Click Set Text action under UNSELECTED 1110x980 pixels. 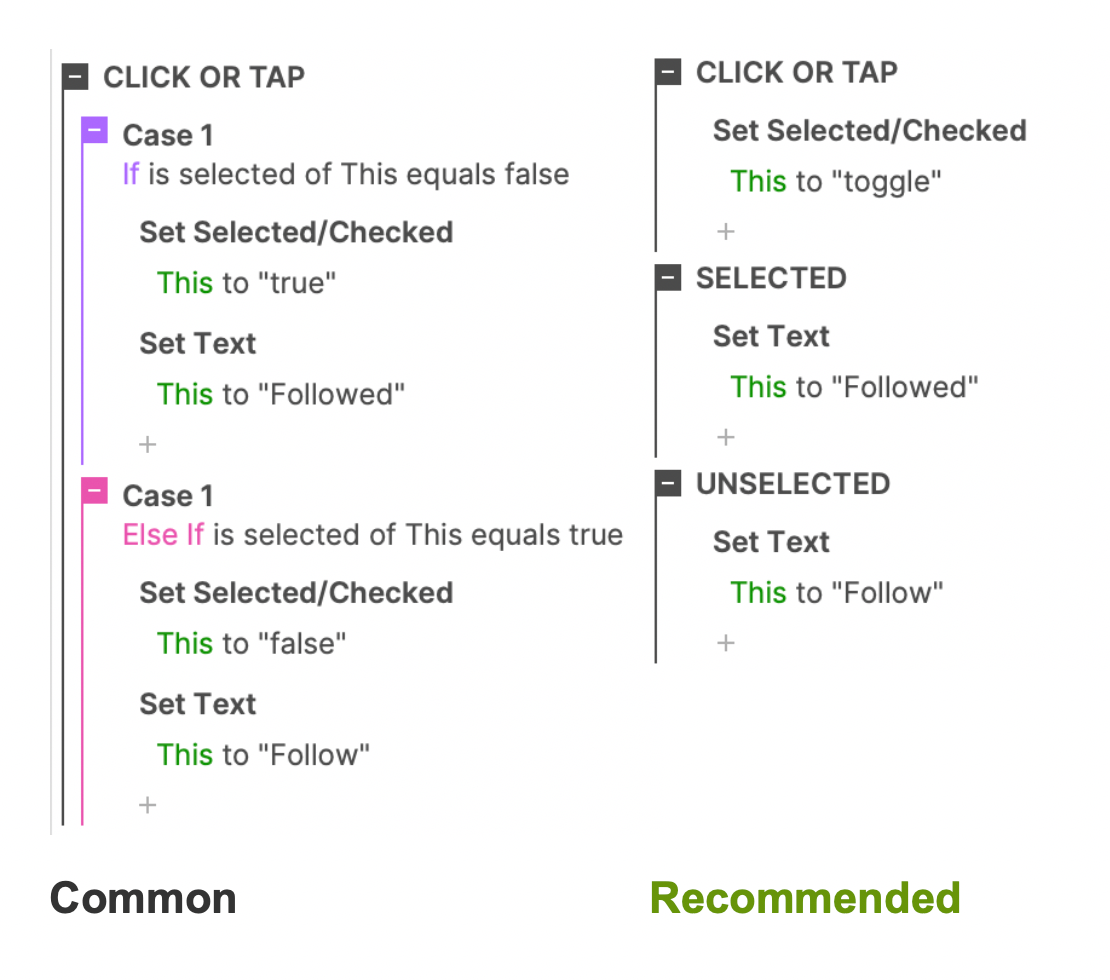[x=771, y=542]
